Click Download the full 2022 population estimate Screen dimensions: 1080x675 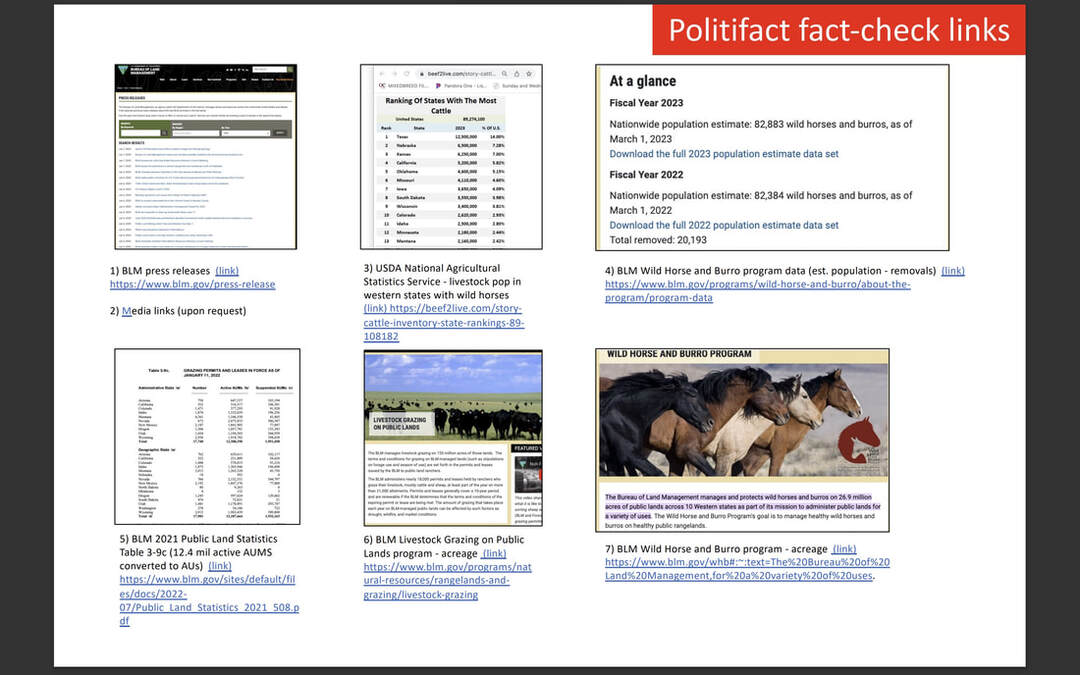pos(724,225)
